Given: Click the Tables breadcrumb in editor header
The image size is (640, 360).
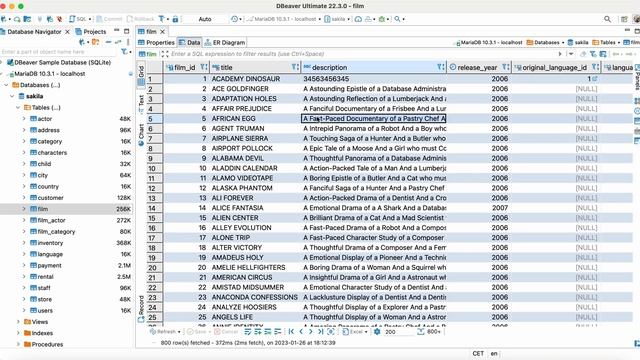Looking at the screenshot, I should pos(604,42).
